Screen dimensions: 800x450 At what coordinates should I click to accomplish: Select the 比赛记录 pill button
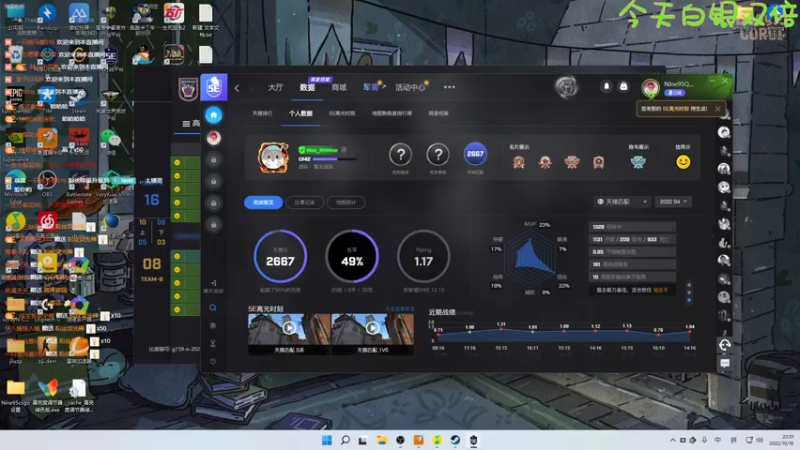(x=305, y=203)
